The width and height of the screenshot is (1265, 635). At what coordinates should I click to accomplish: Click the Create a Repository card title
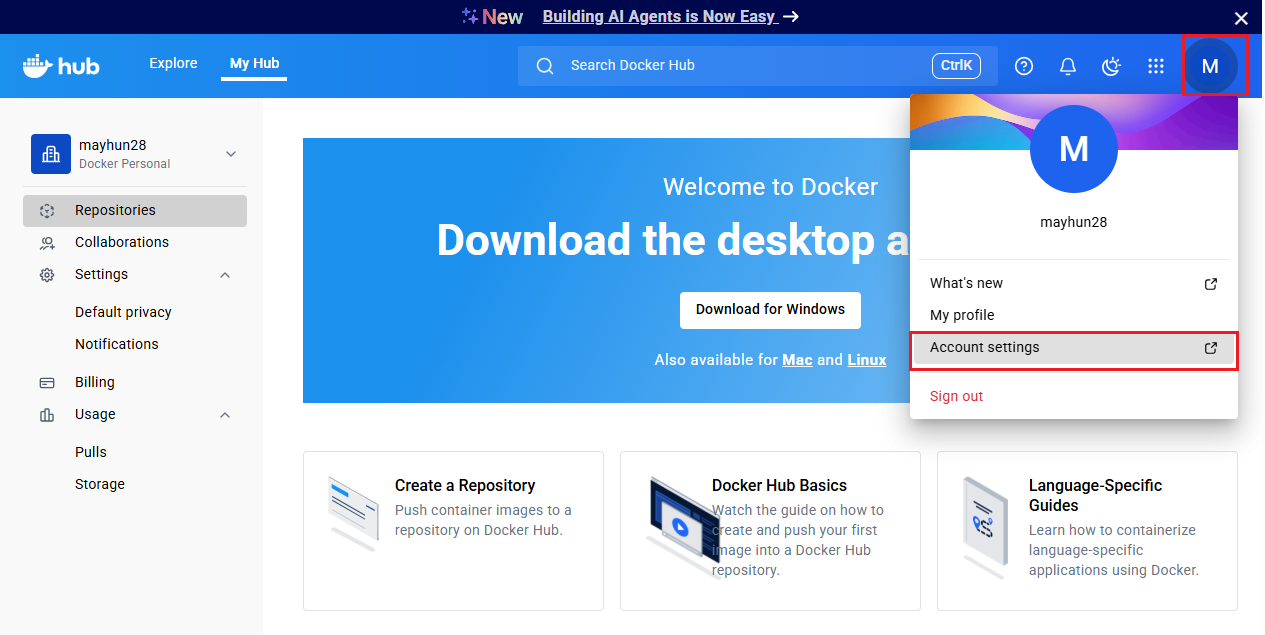(x=465, y=486)
